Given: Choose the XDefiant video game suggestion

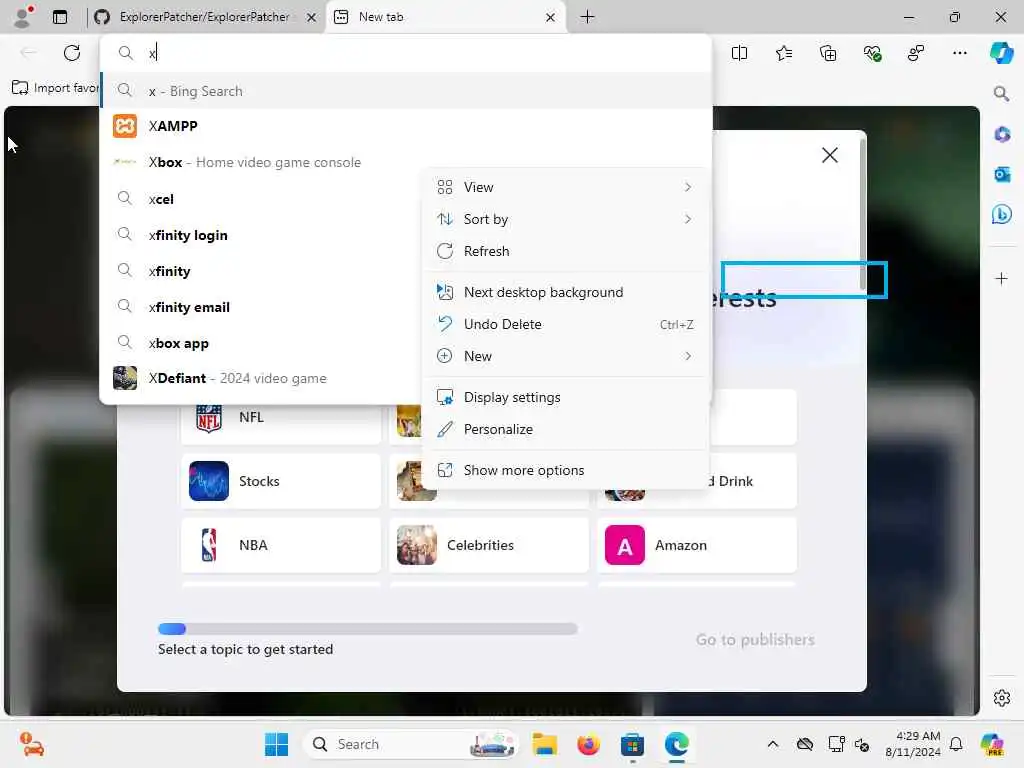Looking at the screenshot, I should tap(261, 378).
